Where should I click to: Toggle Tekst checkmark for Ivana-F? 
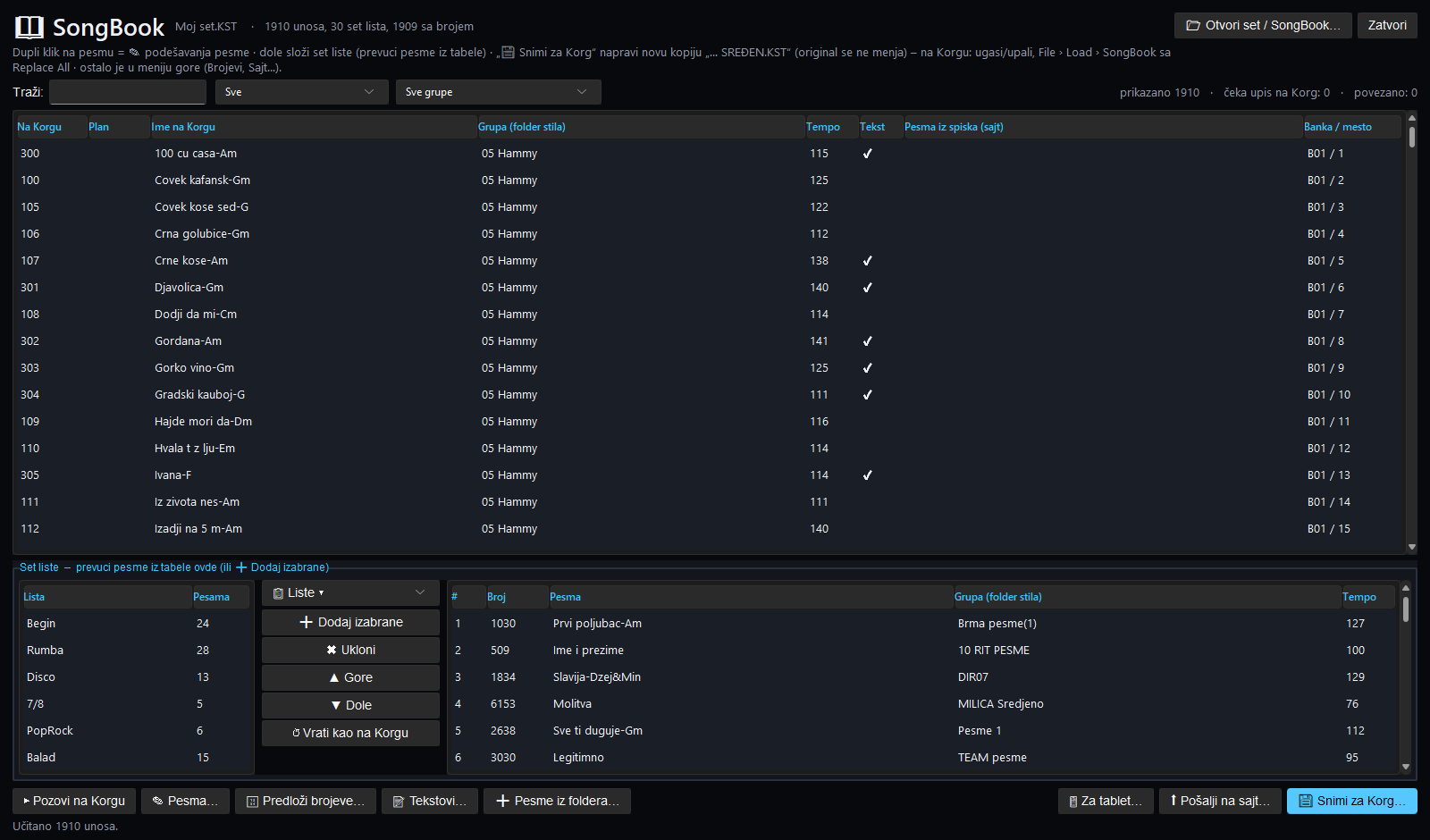pos(867,475)
